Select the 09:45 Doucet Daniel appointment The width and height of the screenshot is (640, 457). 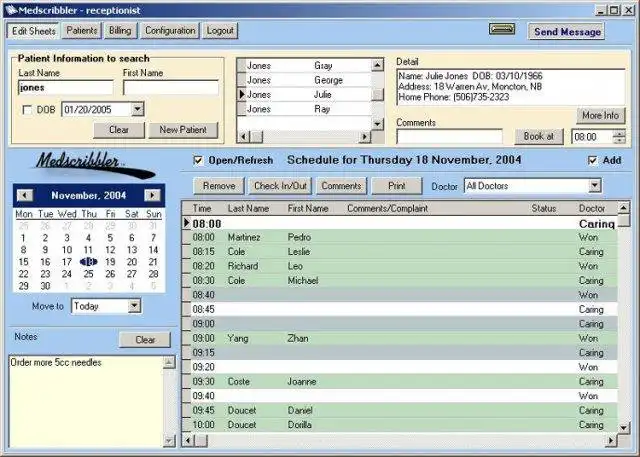pos(400,410)
